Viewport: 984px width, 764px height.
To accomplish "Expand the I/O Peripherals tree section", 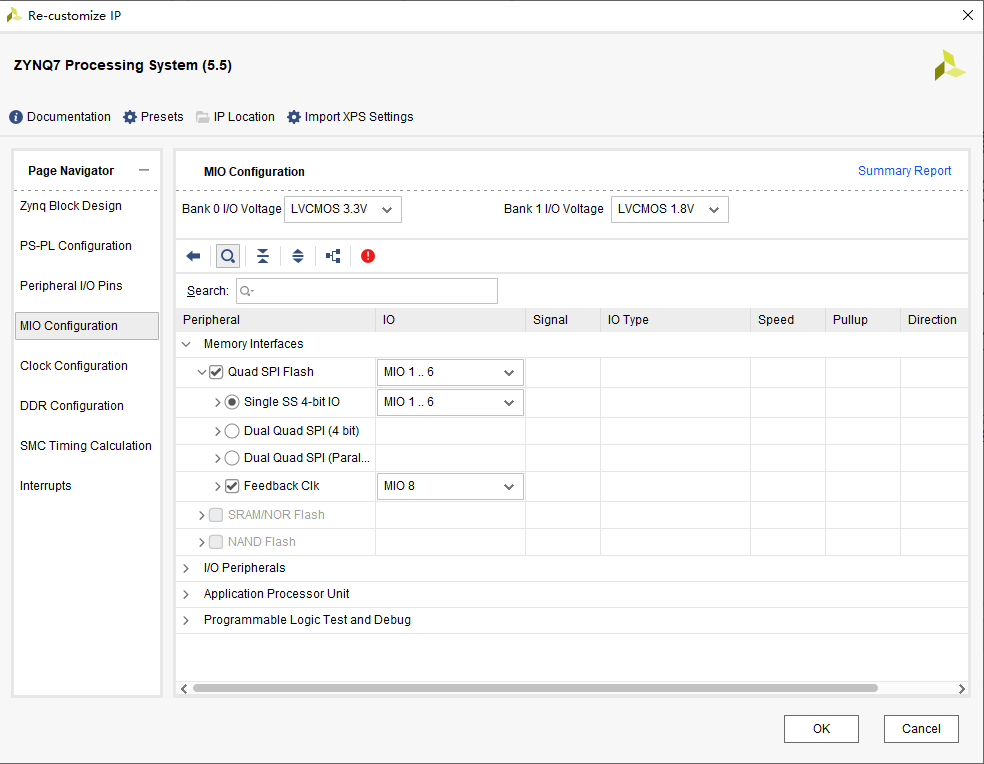I will [x=186, y=568].
